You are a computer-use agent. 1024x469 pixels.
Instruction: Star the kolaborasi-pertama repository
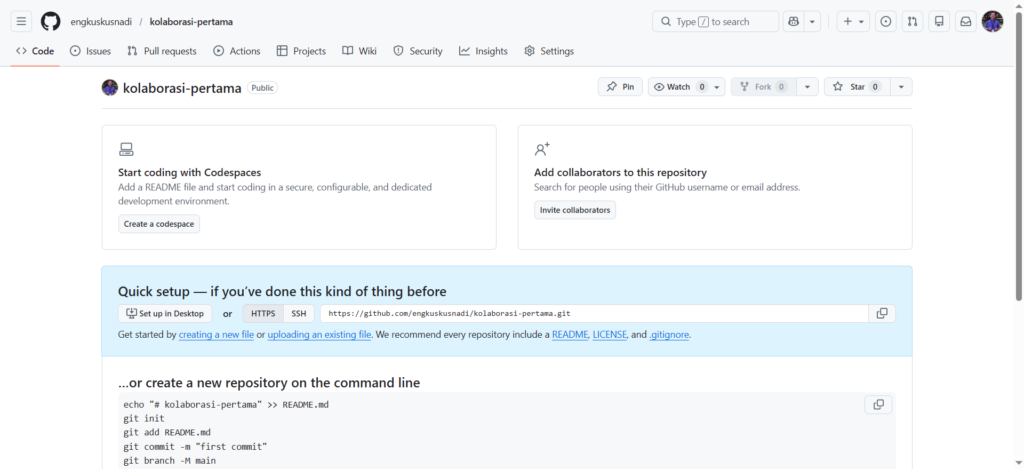point(855,87)
